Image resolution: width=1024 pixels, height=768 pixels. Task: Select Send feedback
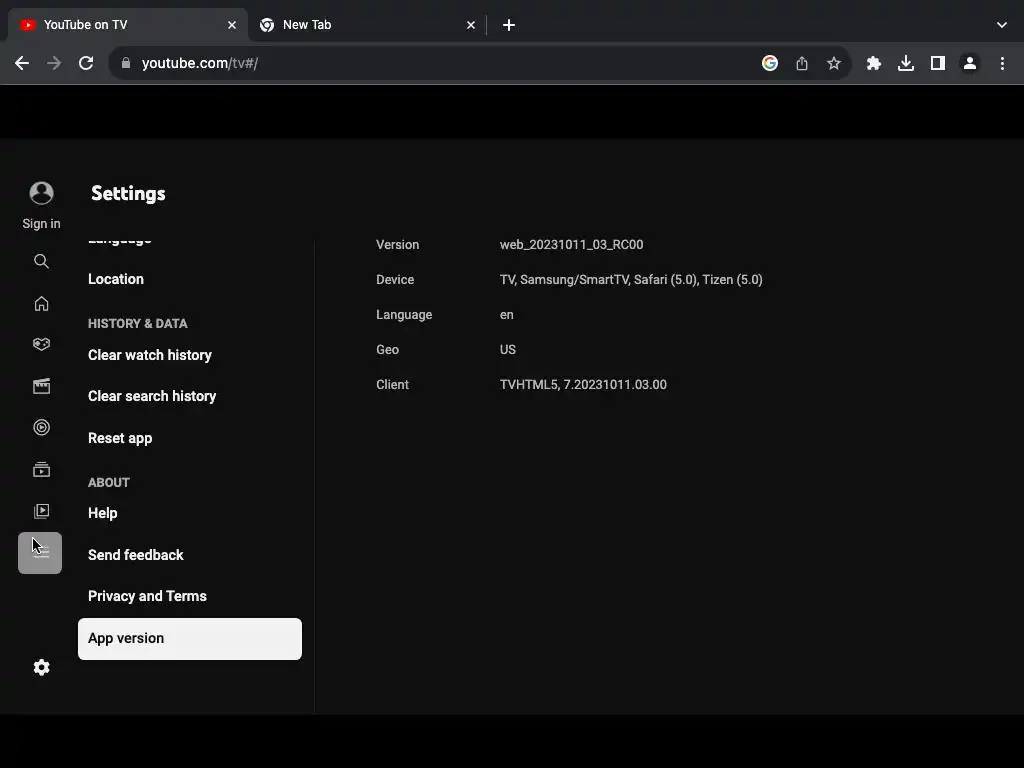click(x=135, y=555)
